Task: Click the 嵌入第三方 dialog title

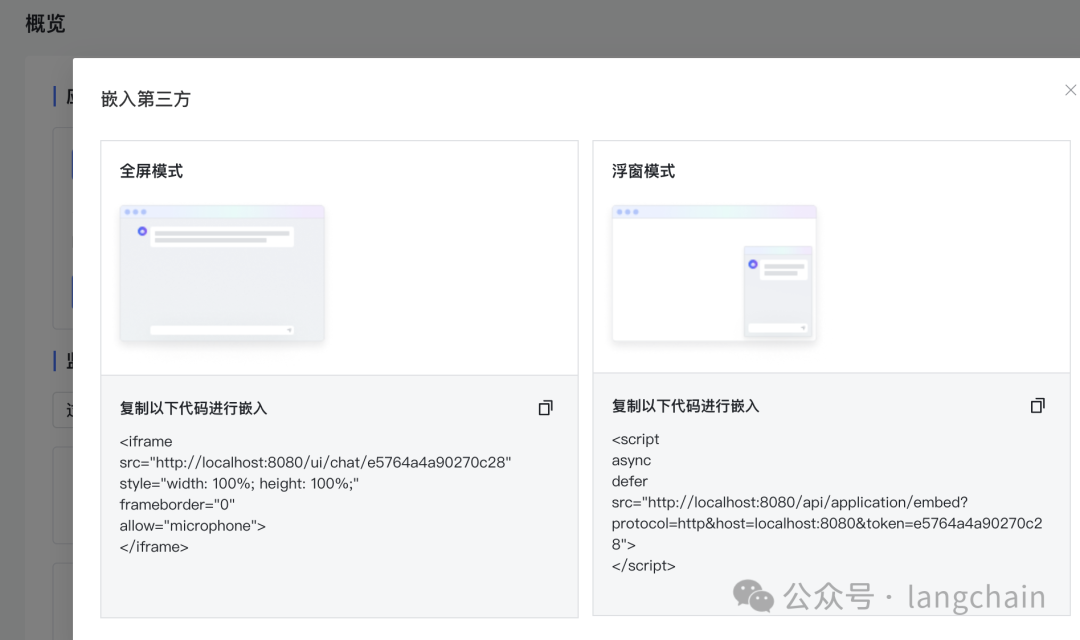Action: tap(145, 99)
